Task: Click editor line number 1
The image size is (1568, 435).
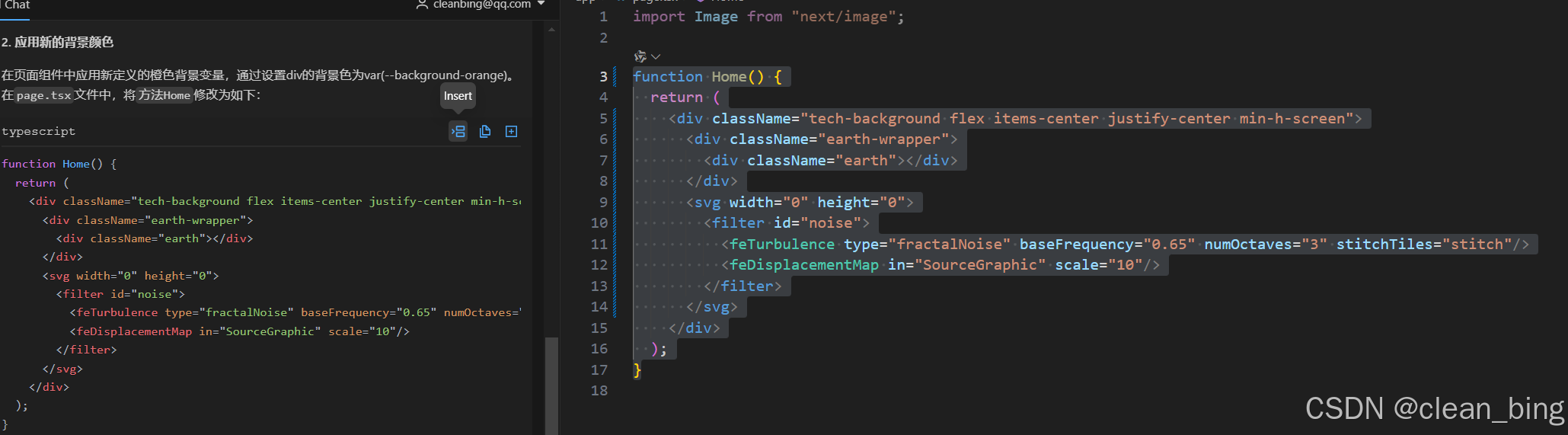Action: tap(604, 17)
